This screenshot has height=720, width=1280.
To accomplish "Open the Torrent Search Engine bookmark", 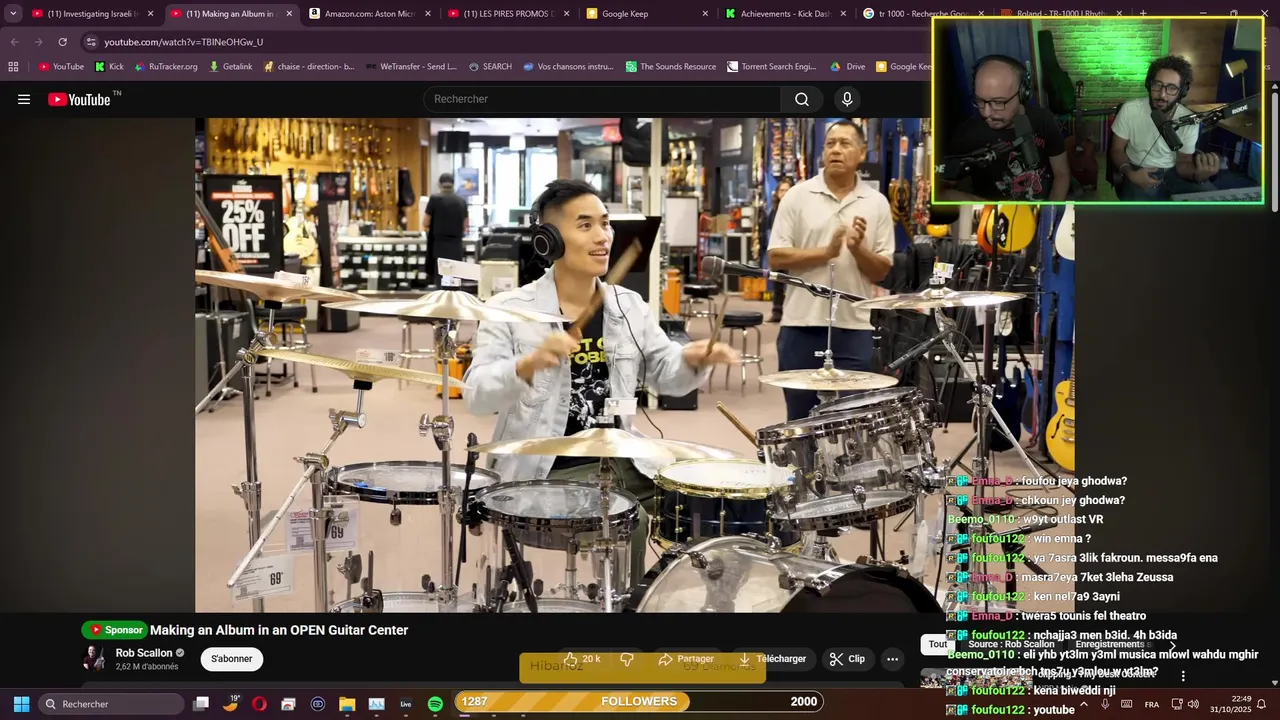I will [771, 67].
